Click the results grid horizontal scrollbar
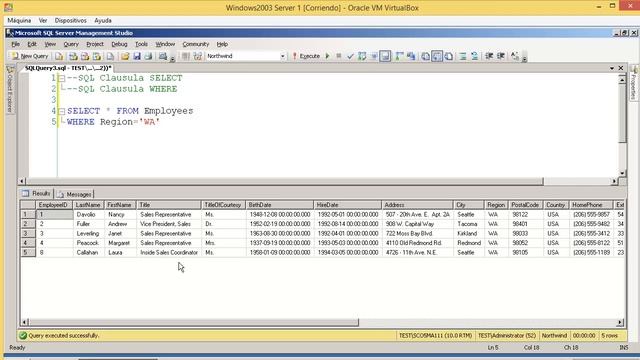The width and height of the screenshot is (640, 360). point(194,322)
